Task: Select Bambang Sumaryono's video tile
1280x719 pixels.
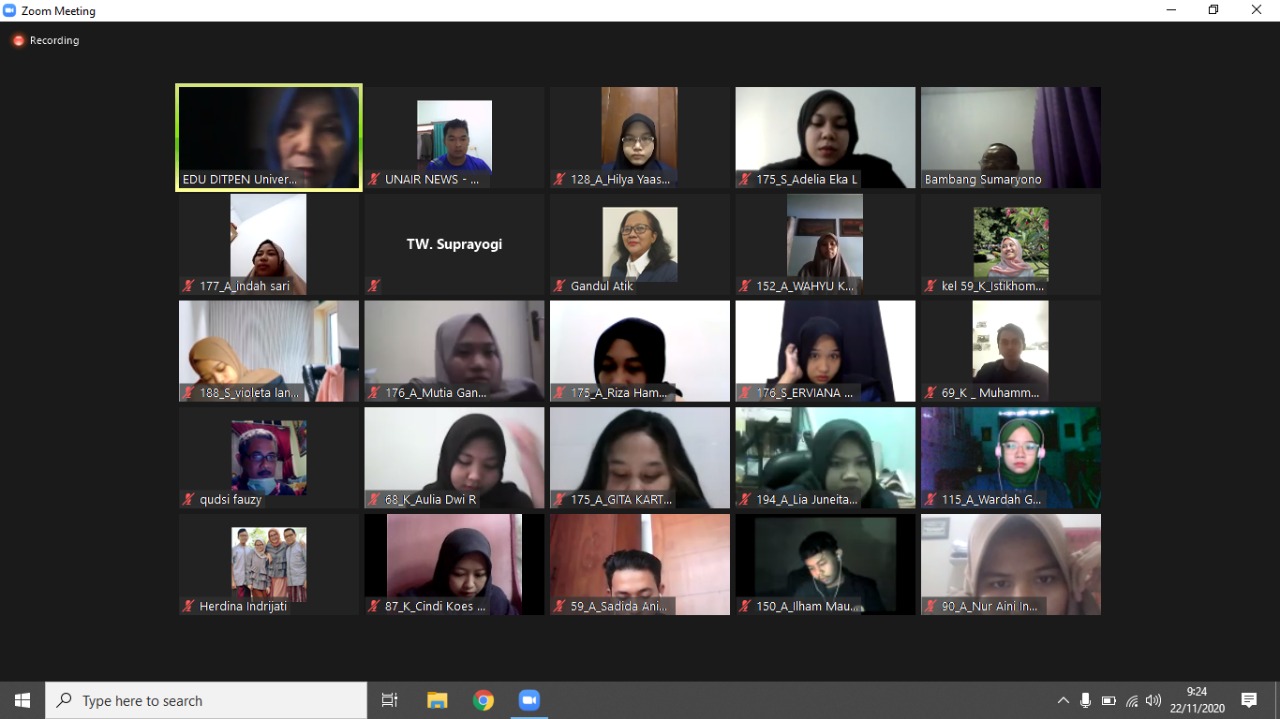Action: (x=1010, y=137)
